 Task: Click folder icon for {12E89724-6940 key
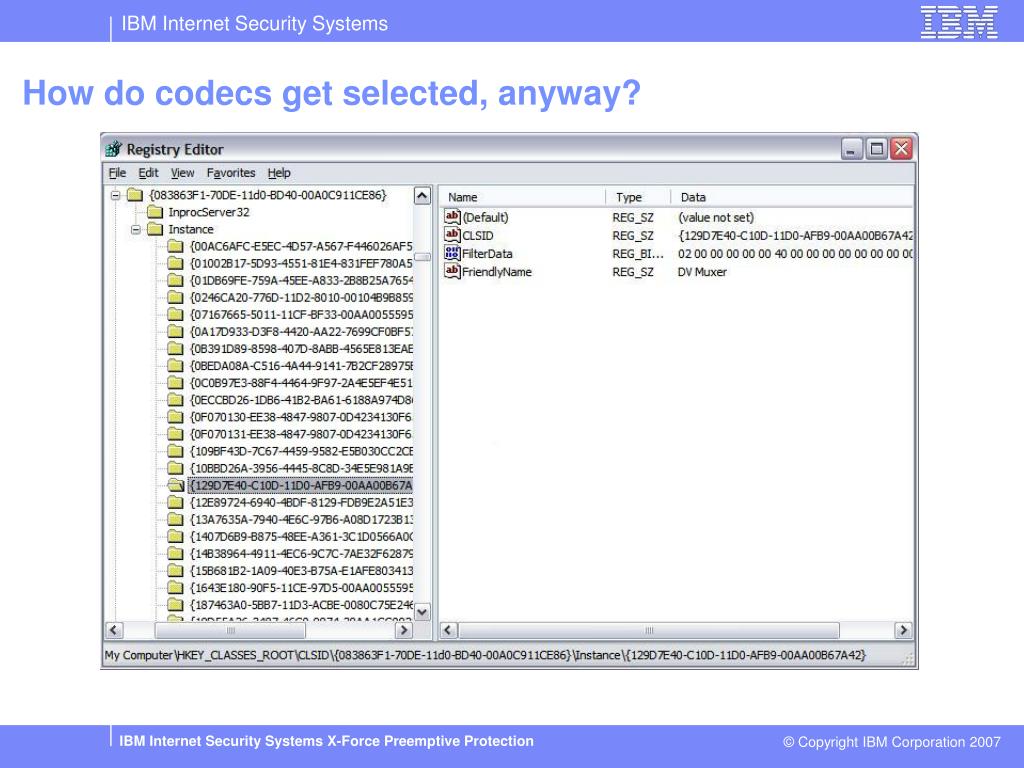pyautogui.click(x=175, y=502)
